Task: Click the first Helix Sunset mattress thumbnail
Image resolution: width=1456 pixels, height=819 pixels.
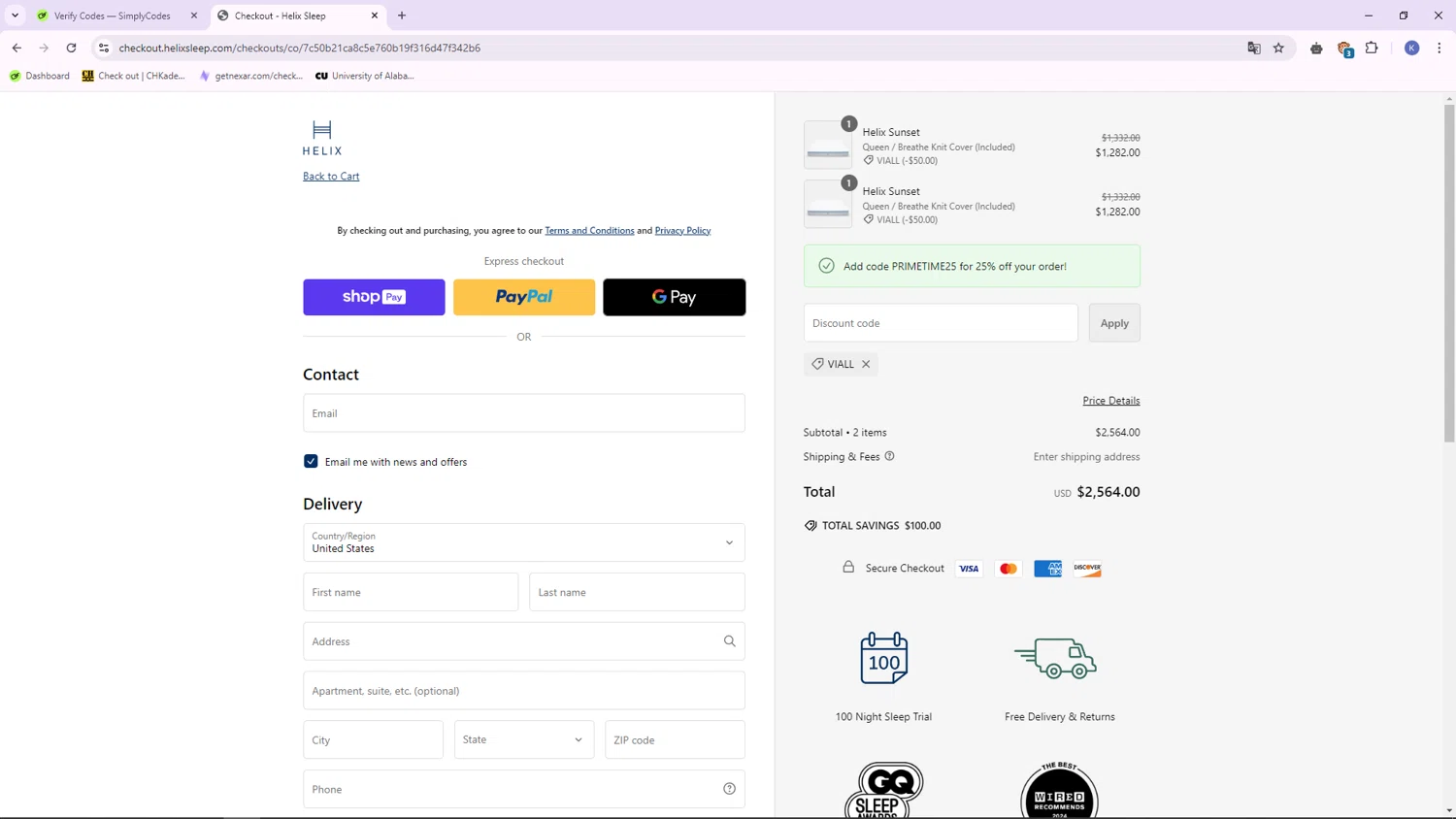Action: 828,145
